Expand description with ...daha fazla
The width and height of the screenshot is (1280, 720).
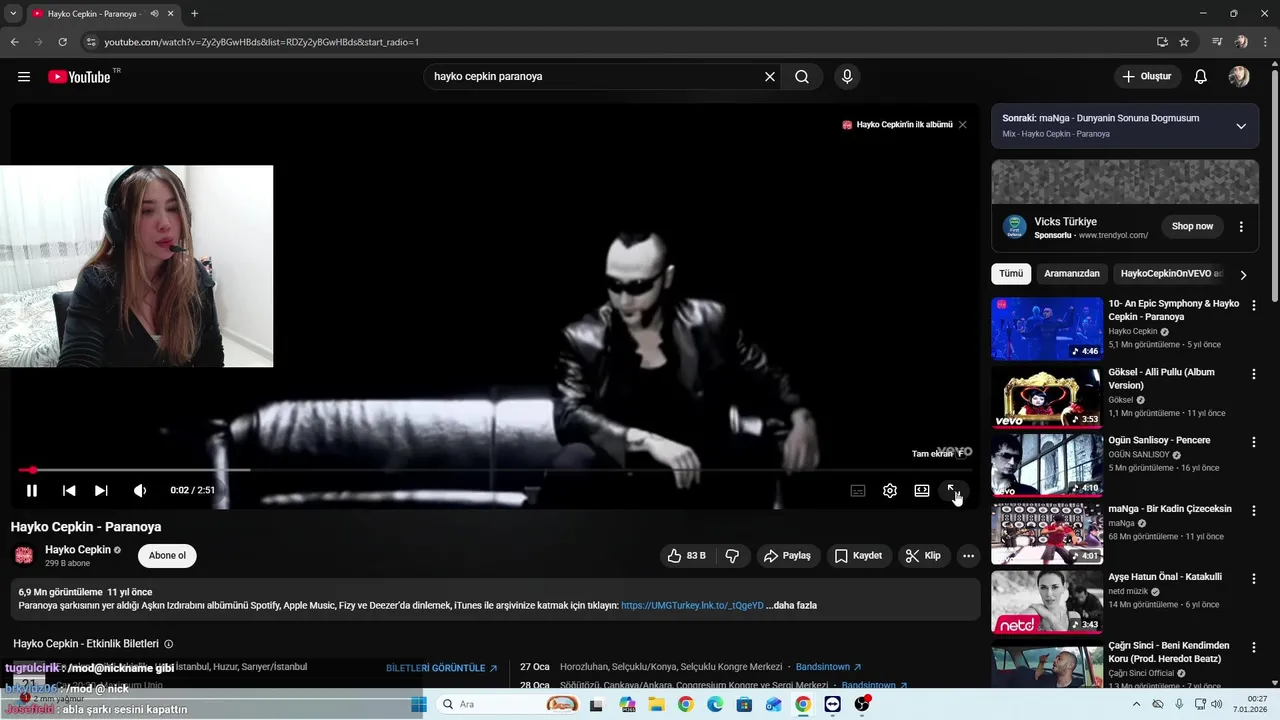(792, 606)
